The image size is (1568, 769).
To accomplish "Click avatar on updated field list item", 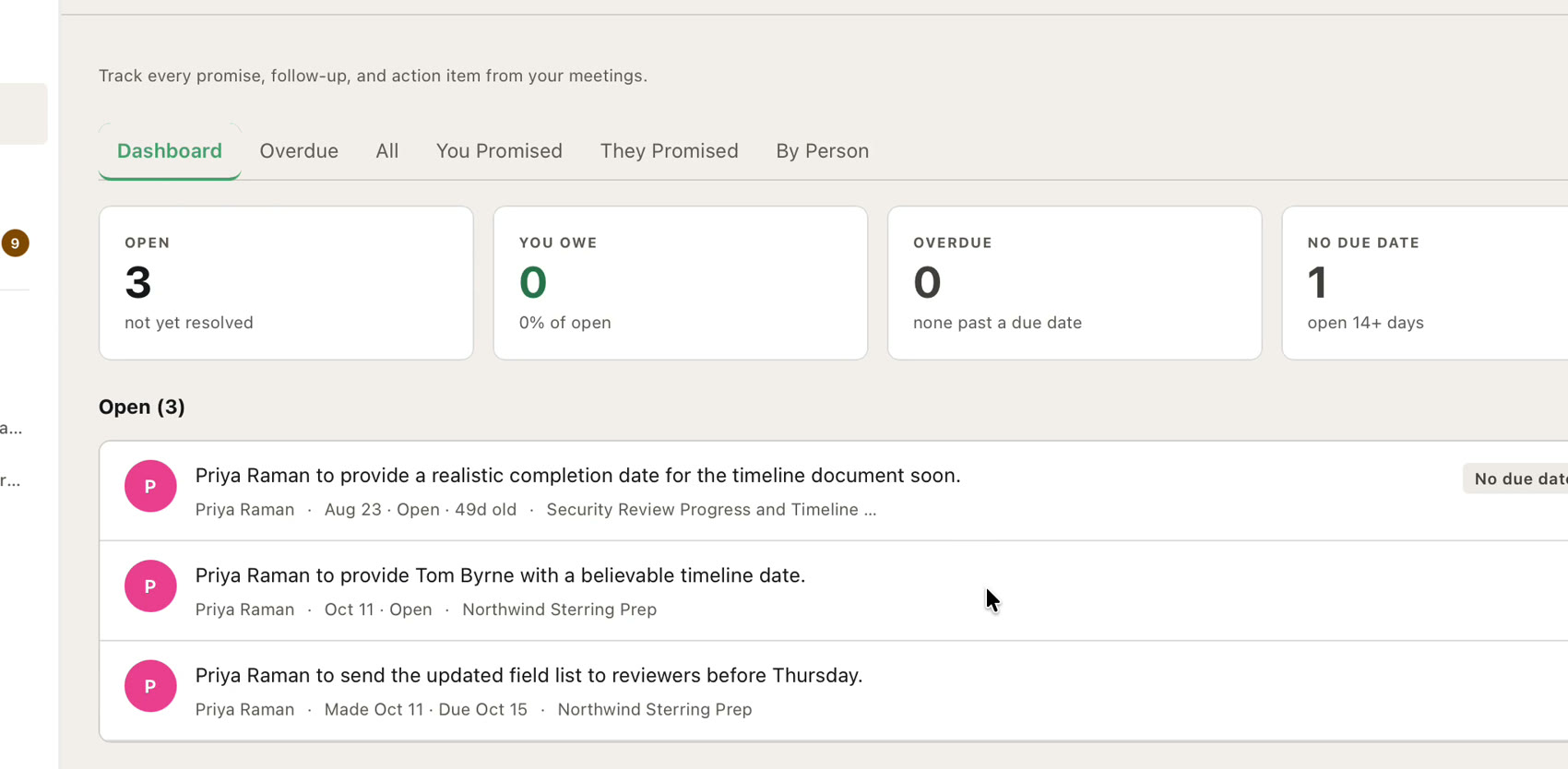I will tap(150, 686).
